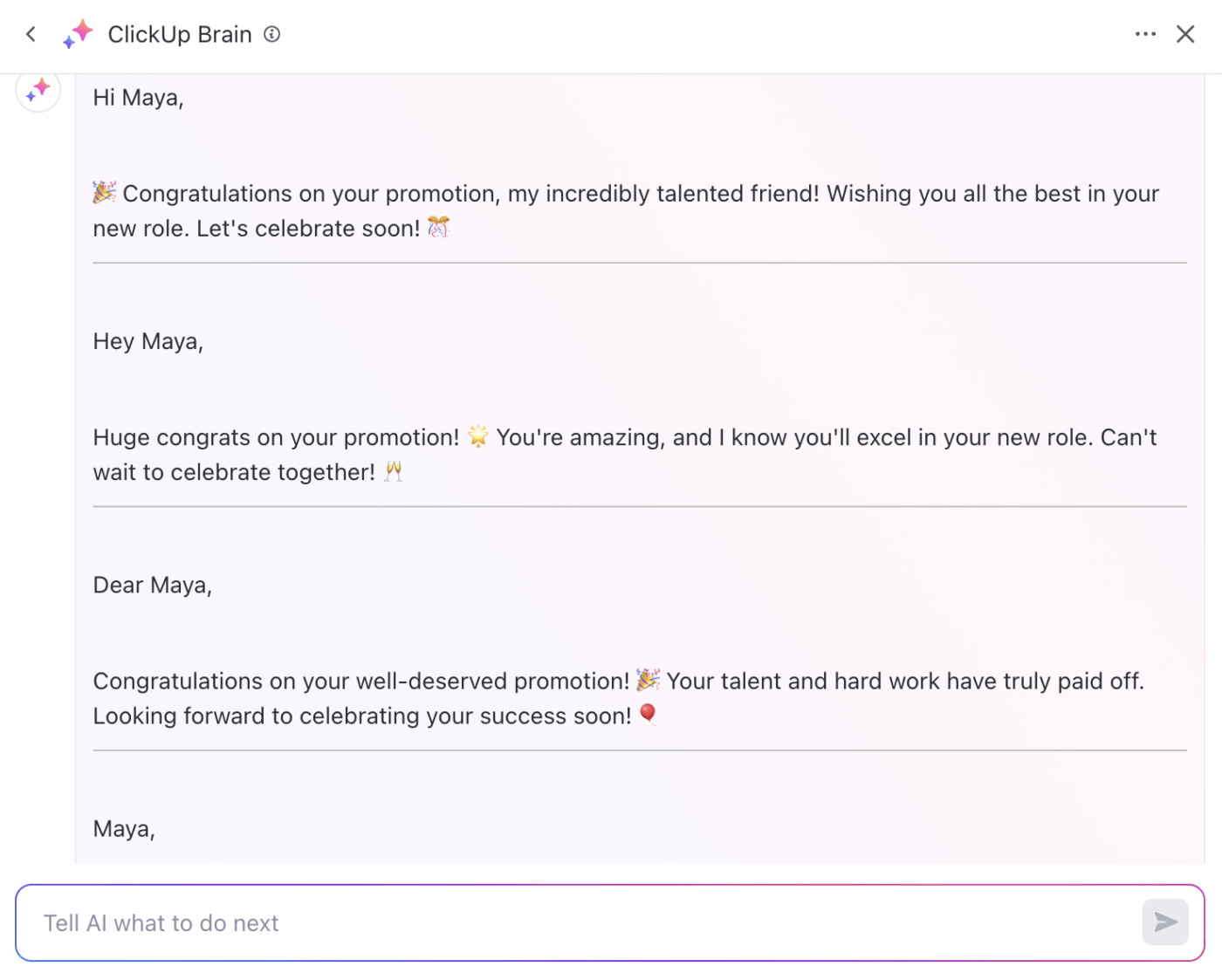1222x980 pixels.
Task: Click the confetti ball emoji after "celebrate soon!"
Action: coord(438,228)
